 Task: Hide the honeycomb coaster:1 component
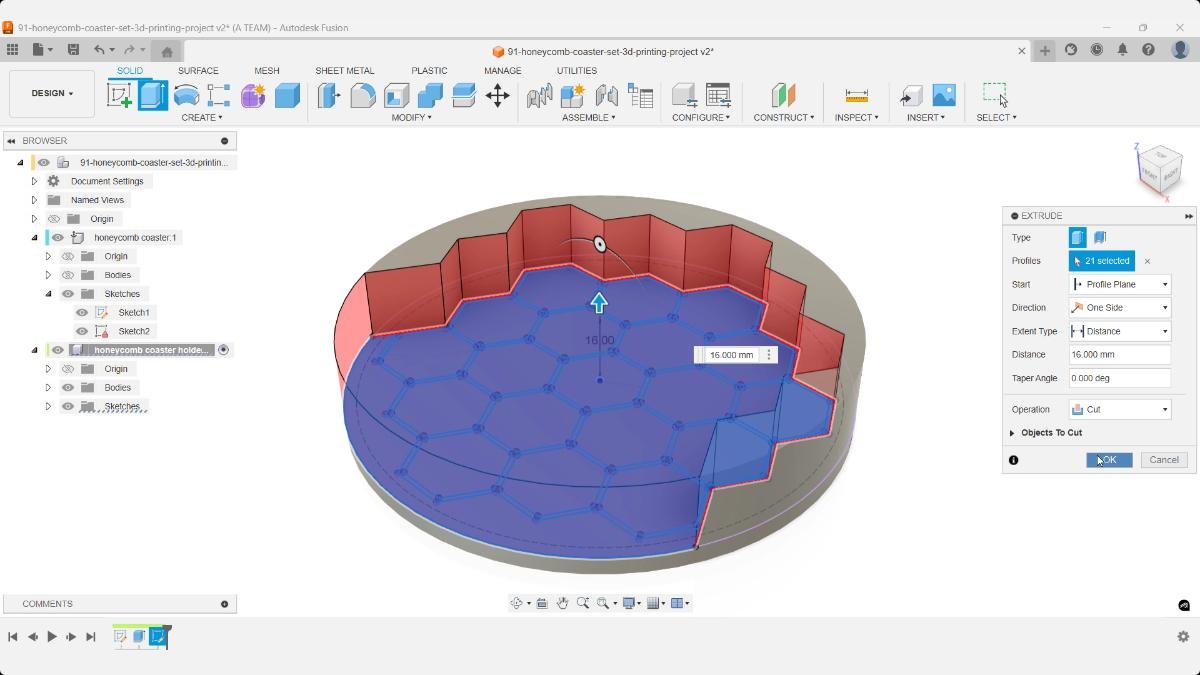point(57,238)
